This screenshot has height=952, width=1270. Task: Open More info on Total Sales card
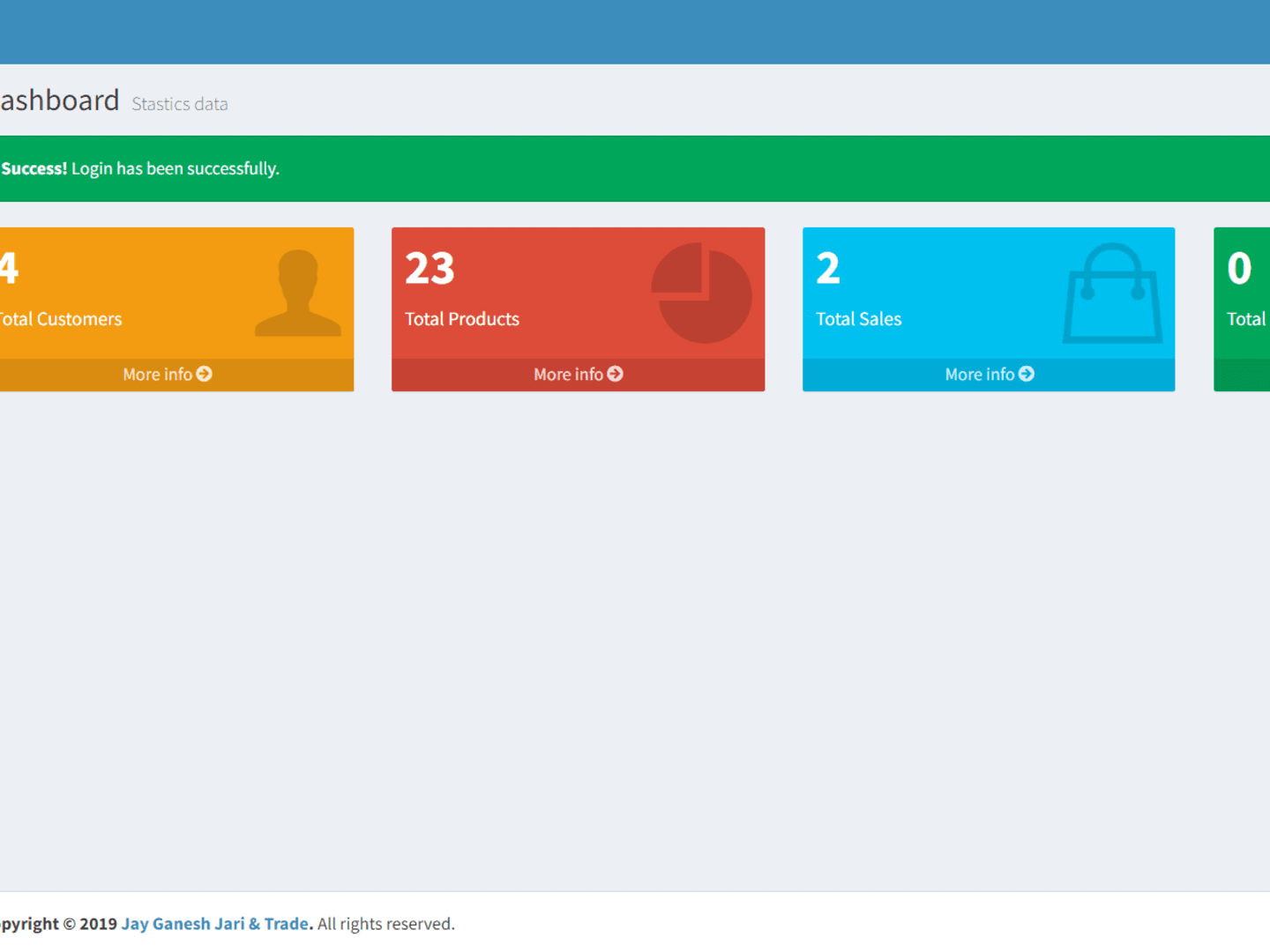tap(989, 375)
